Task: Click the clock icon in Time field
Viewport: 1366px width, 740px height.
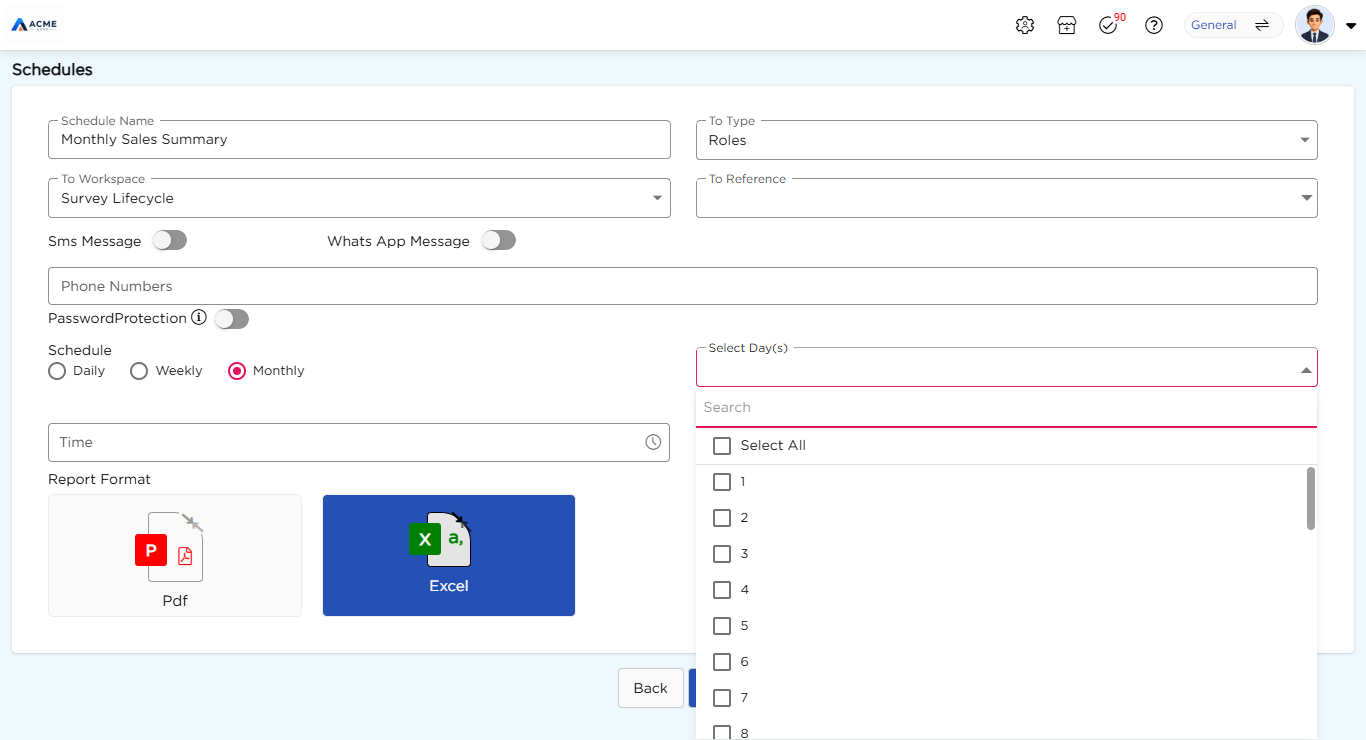Action: pyautogui.click(x=653, y=442)
